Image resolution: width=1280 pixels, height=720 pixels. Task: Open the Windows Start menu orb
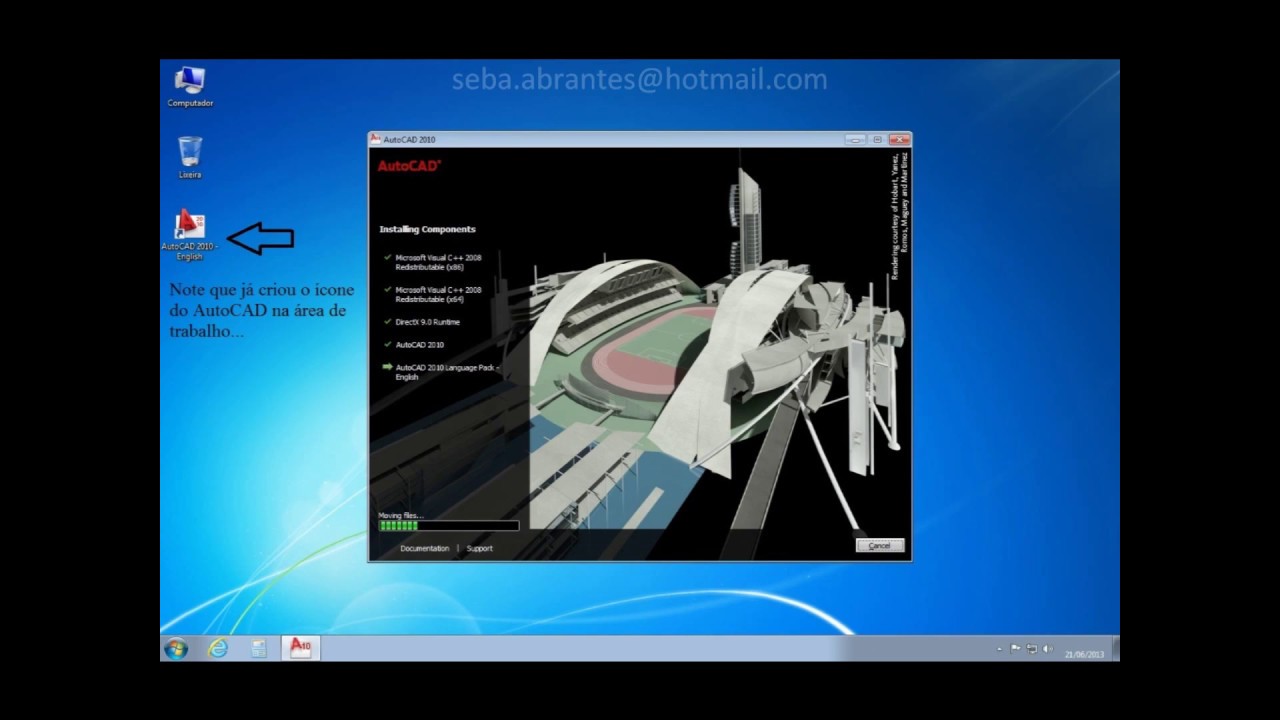click(x=176, y=648)
